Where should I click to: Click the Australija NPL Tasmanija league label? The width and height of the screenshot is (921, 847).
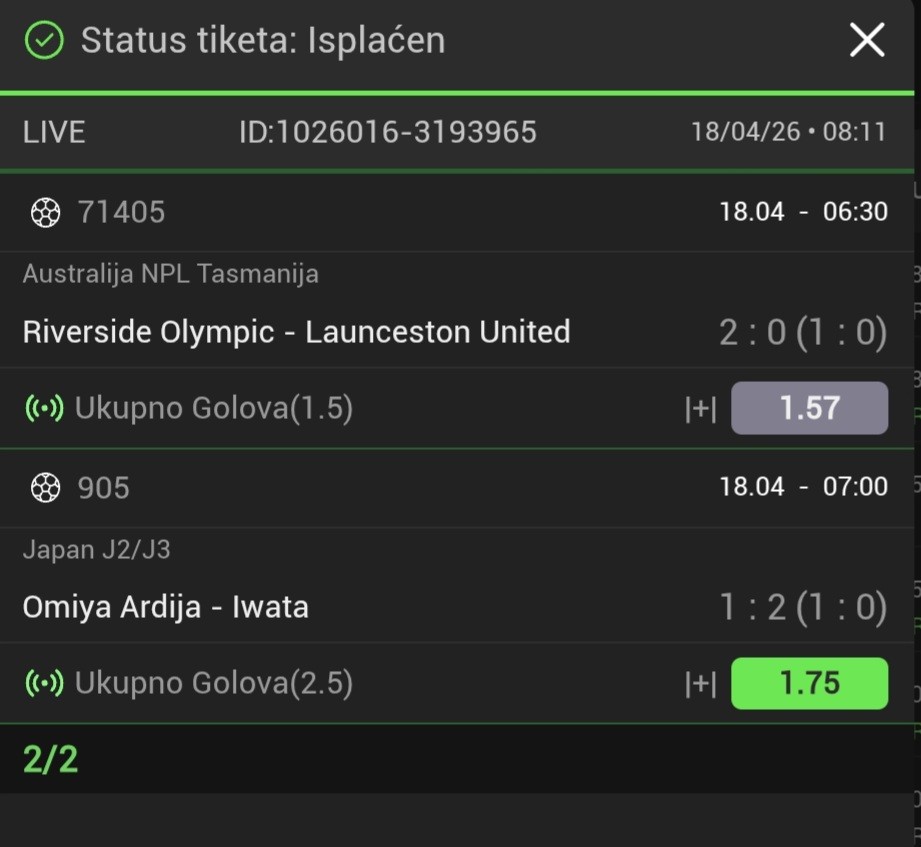[x=170, y=274]
